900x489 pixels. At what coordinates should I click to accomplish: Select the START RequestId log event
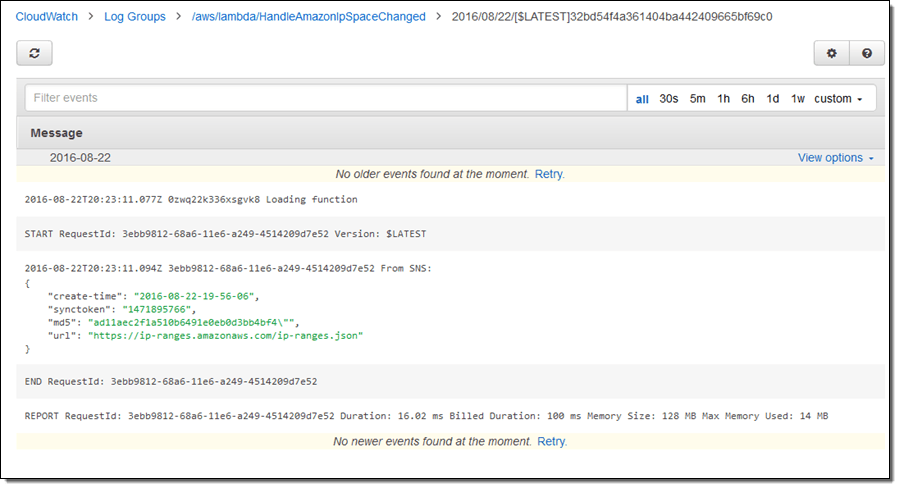[x=451, y=234]
